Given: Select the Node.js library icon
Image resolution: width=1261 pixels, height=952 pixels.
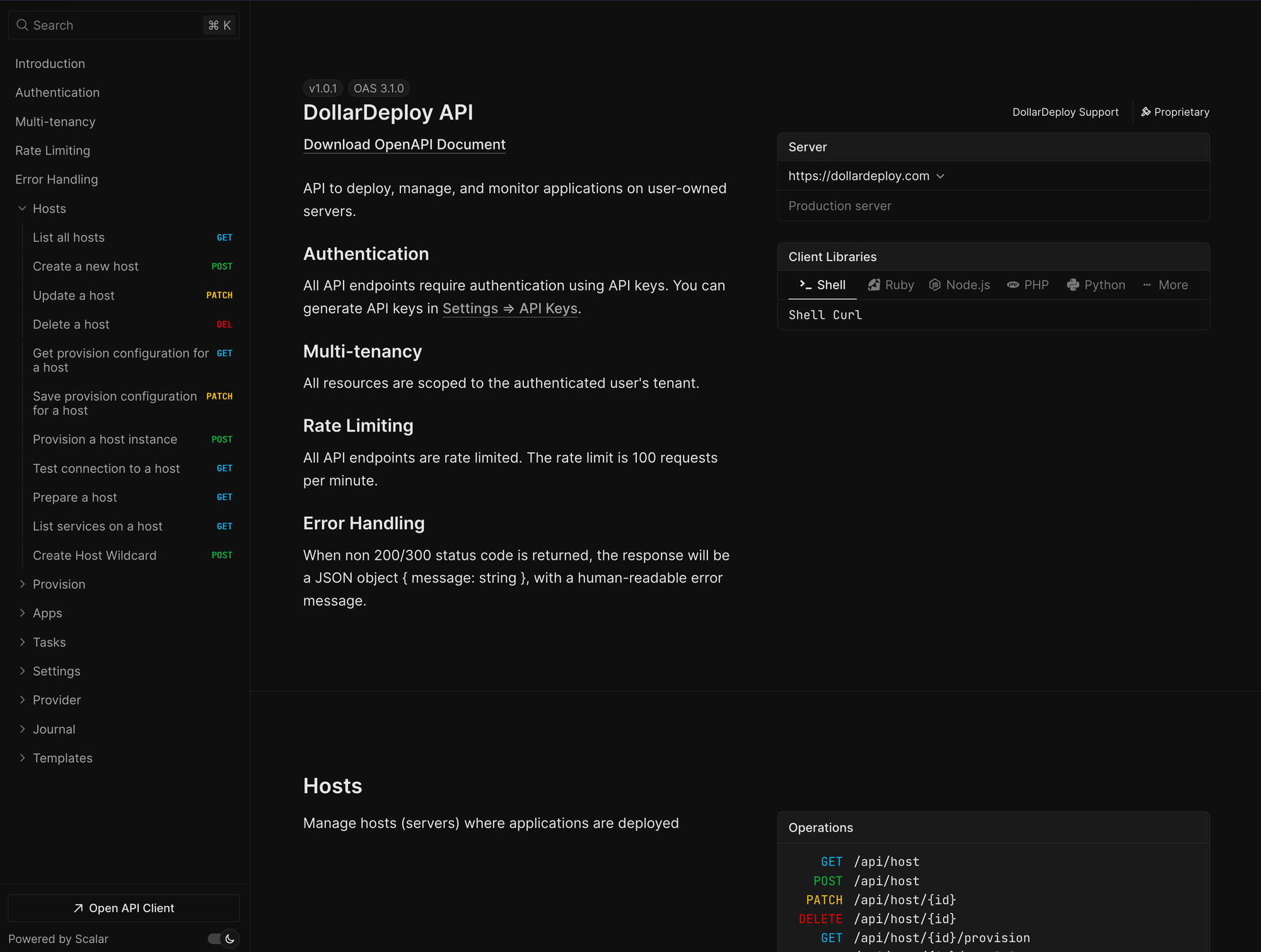Looking at the screenshot, I should click(x=935, y=285).
